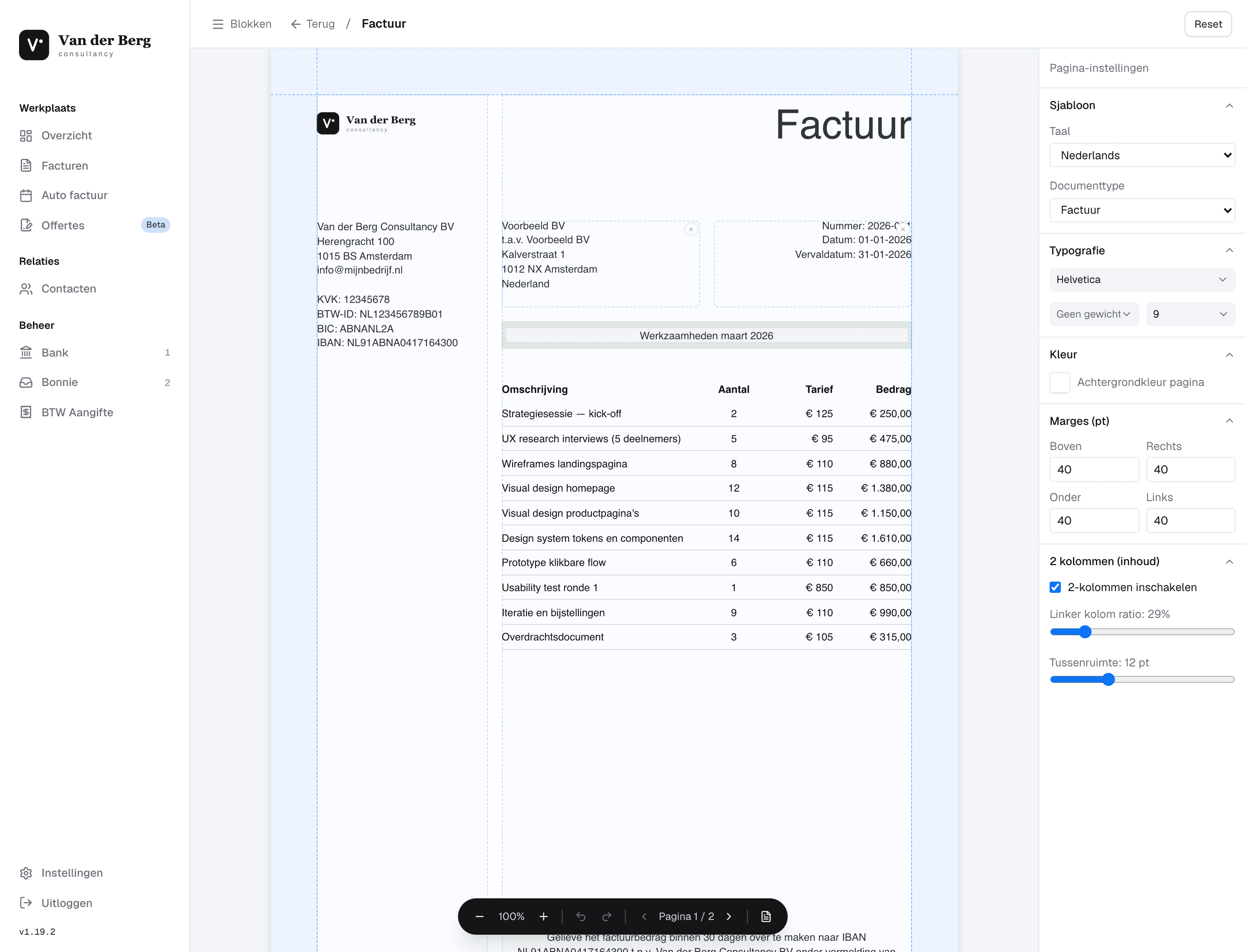This screenshot has width=1246, height=952.
Task: Remove the Nummer/Datum details block
Action: click(902, 229)
